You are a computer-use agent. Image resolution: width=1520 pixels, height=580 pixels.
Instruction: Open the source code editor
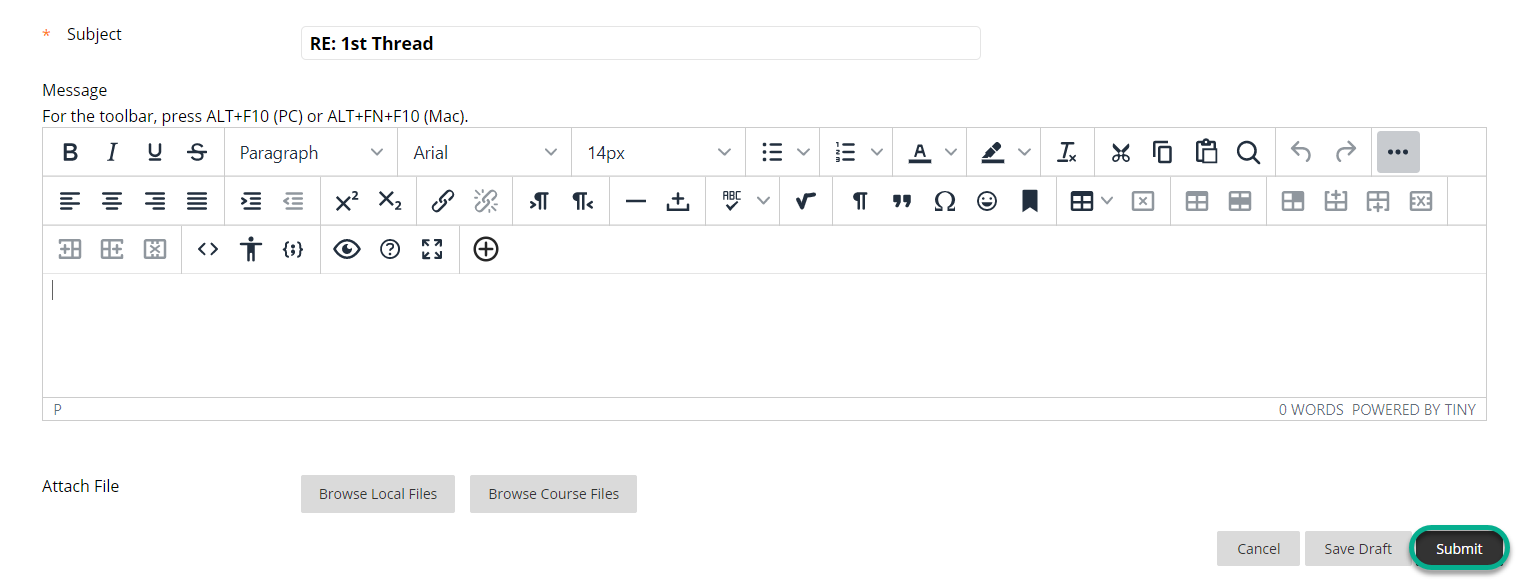point(208,249)
